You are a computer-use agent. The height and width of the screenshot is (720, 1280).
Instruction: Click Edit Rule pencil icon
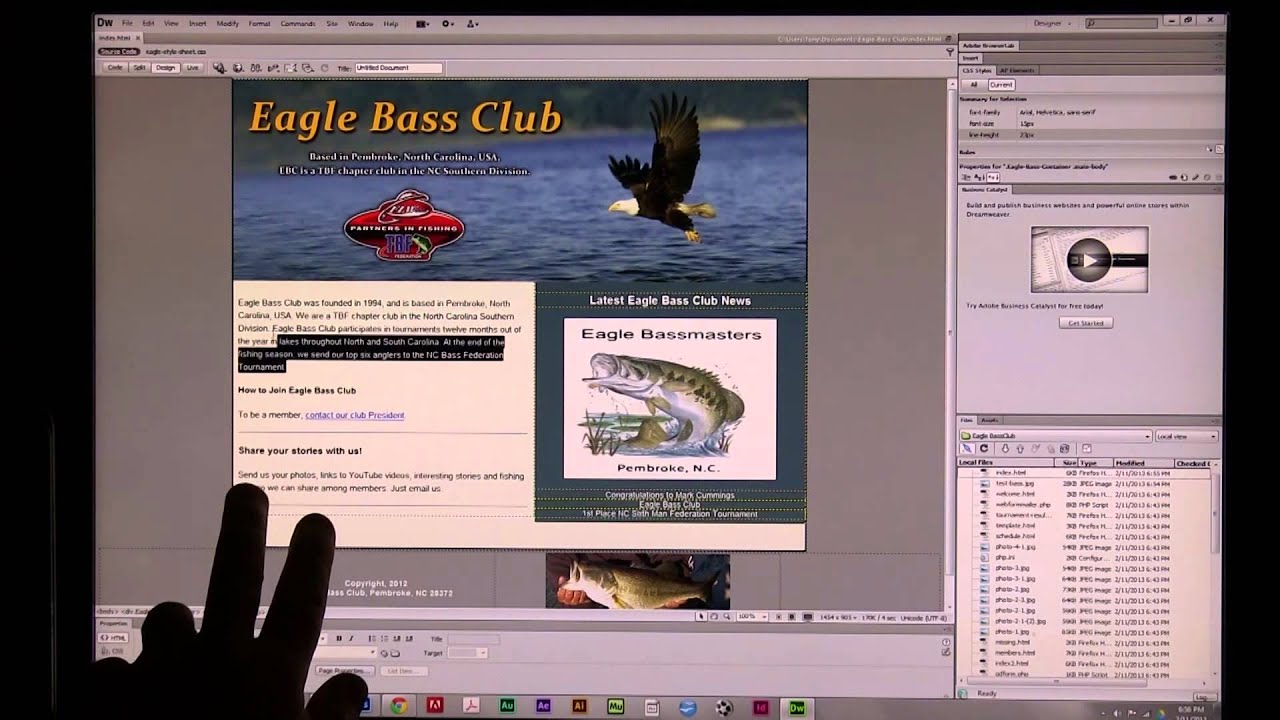1196,177
